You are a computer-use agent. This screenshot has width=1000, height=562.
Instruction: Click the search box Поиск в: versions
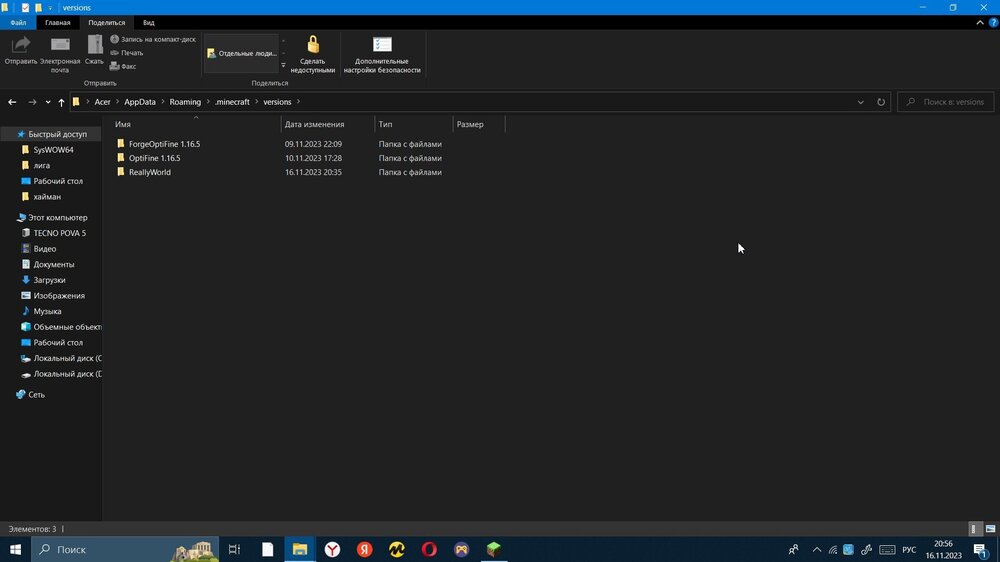946,102
